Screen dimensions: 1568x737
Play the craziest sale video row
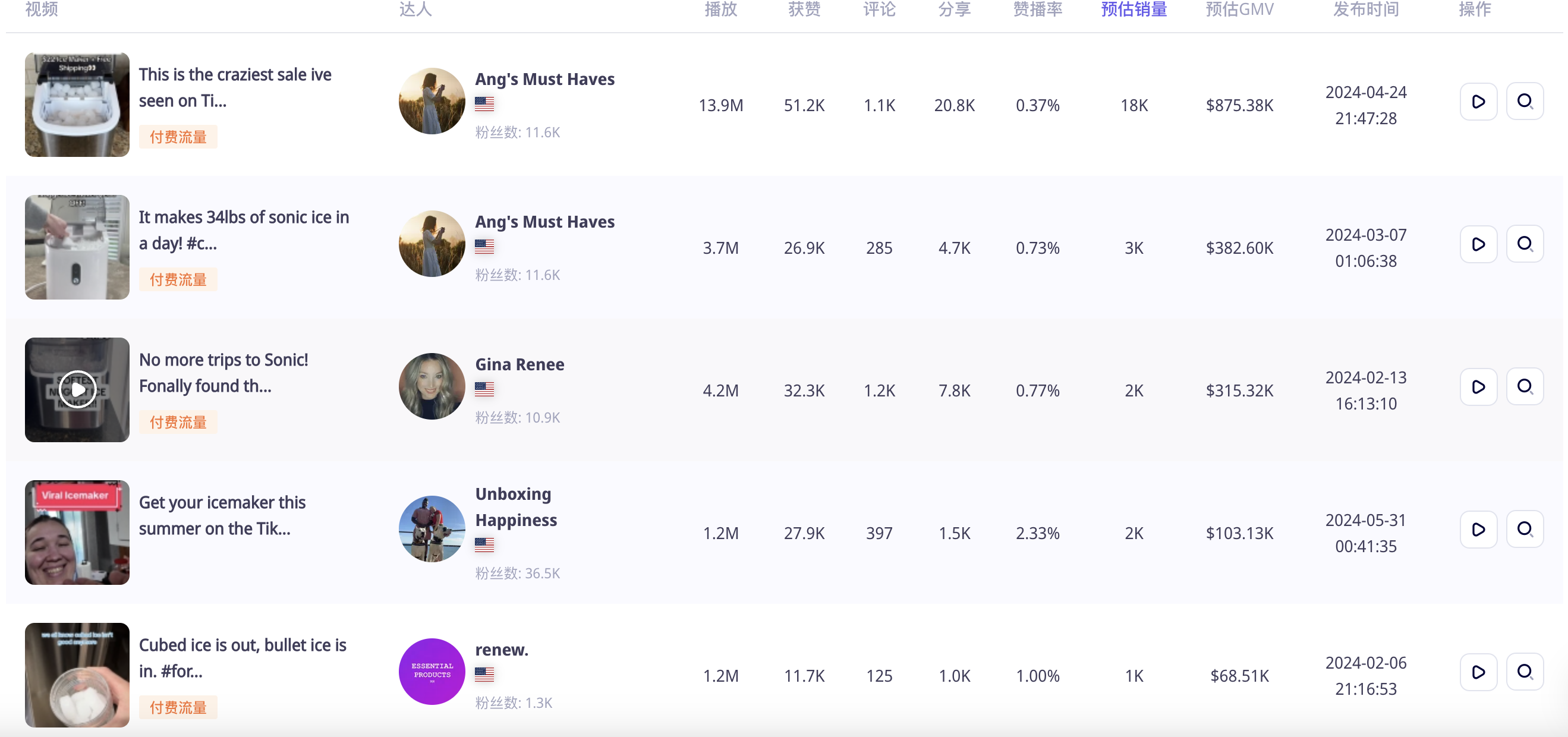1478,102
